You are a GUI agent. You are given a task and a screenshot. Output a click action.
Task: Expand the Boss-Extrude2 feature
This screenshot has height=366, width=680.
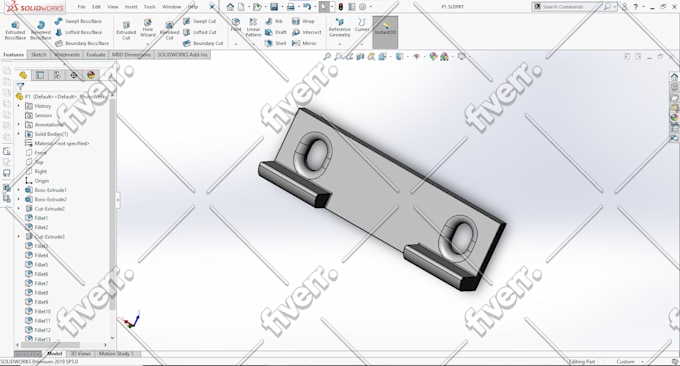(x=19, y=199)
